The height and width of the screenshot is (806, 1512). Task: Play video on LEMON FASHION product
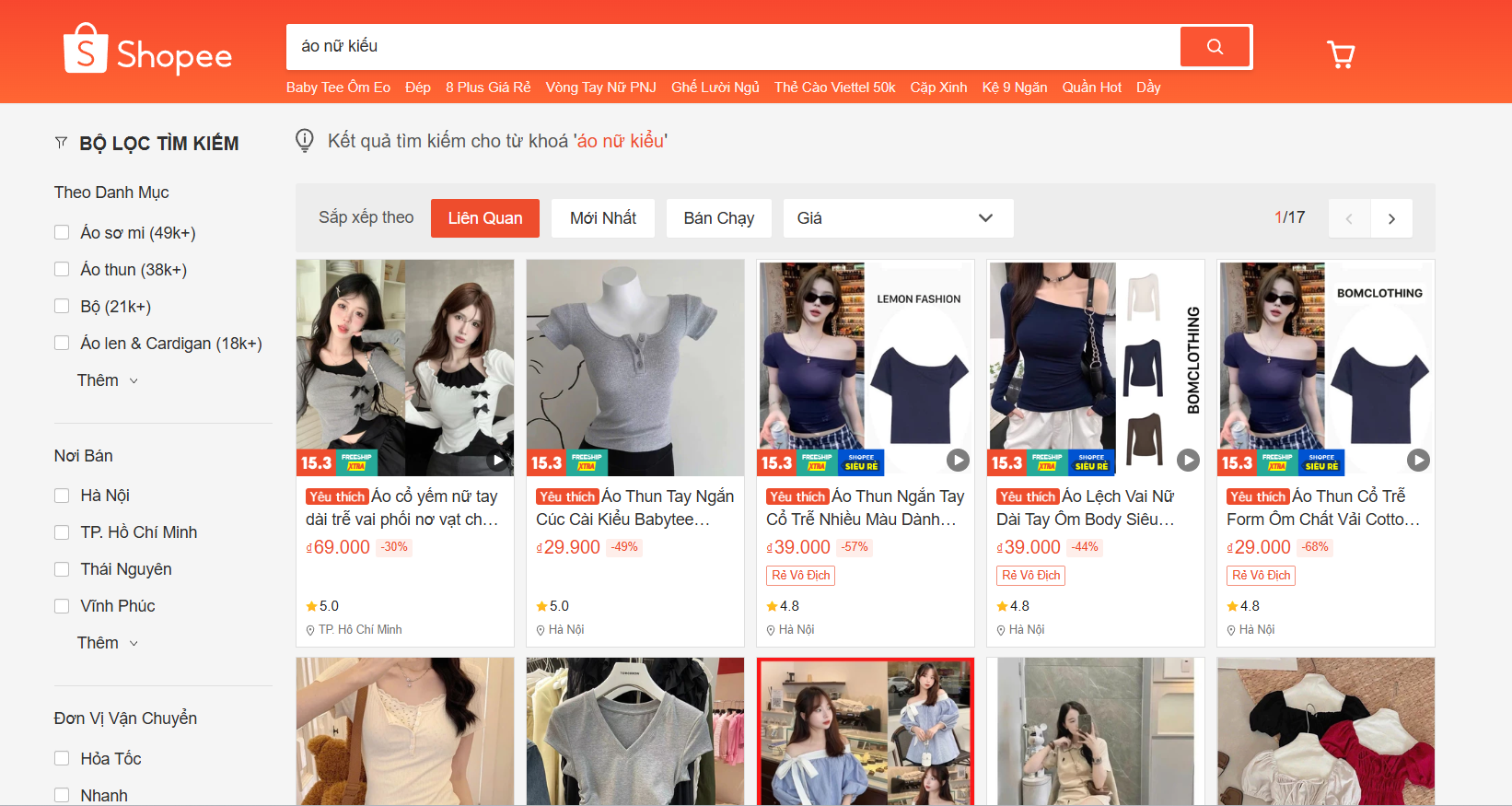pos(958,460)
